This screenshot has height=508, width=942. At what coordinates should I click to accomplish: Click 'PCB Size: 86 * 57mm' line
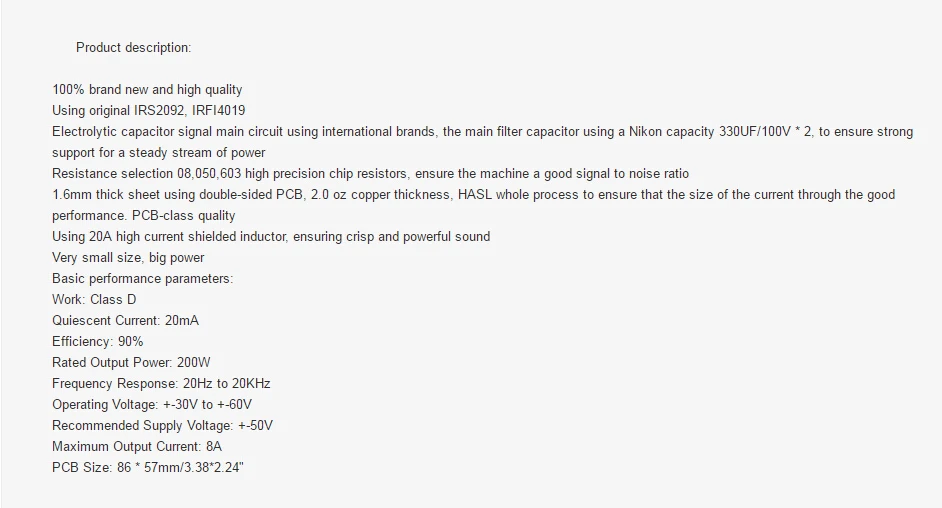(148, 468)
